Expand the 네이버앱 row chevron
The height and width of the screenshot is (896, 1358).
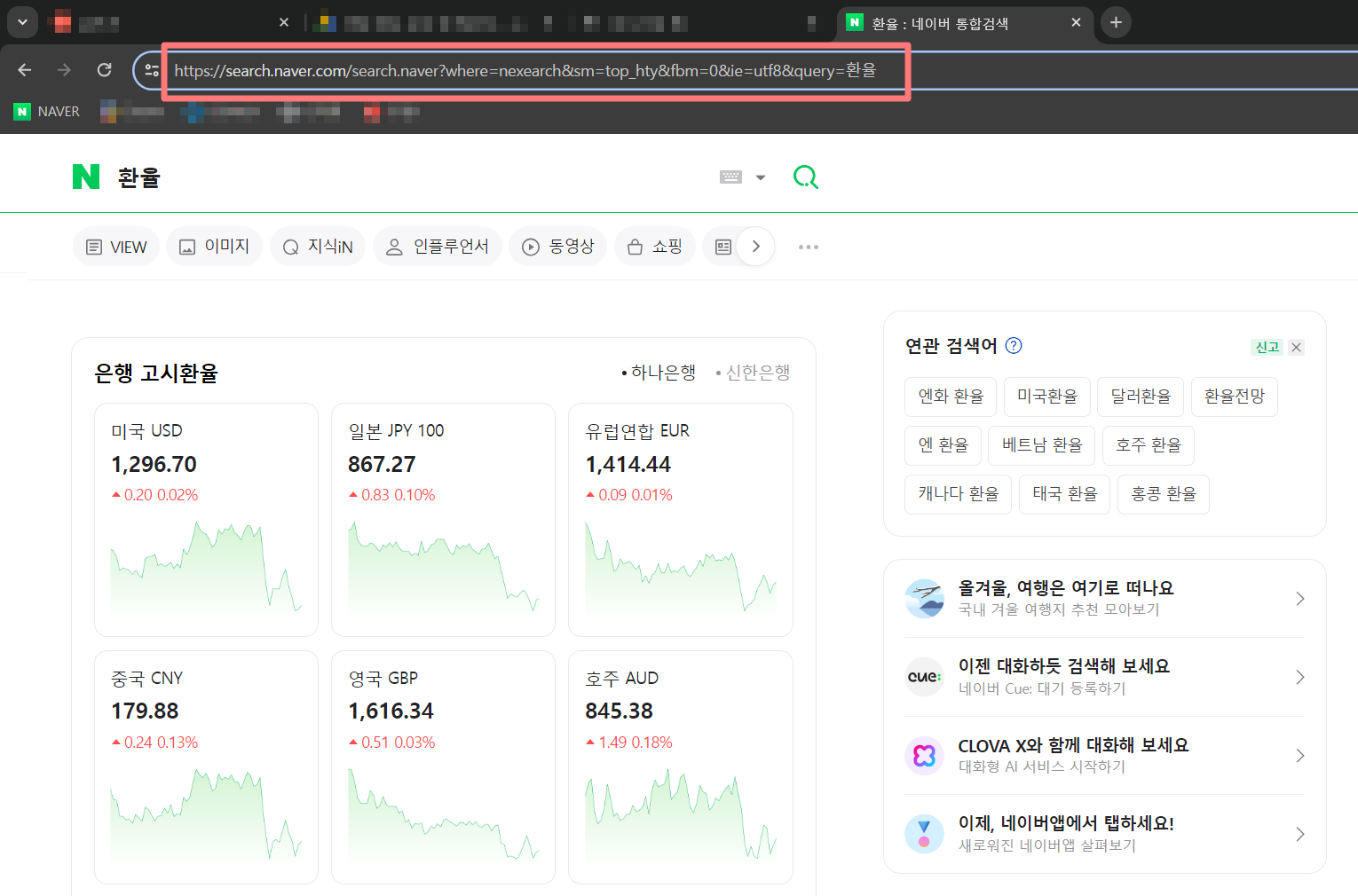[1299, 834]
